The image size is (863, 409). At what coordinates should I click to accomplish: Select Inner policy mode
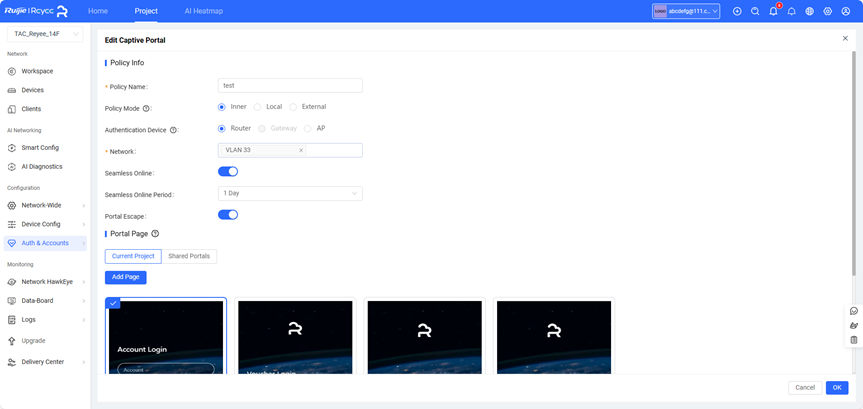pos(222,107)
